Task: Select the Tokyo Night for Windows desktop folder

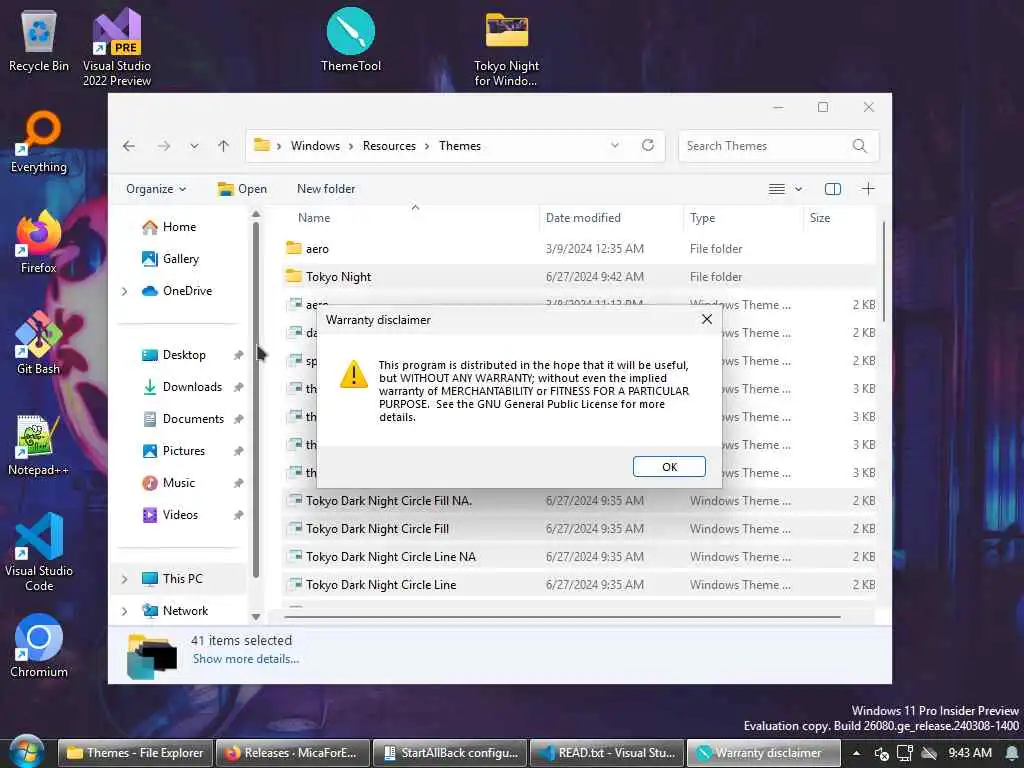Action: tap(506, 50)
